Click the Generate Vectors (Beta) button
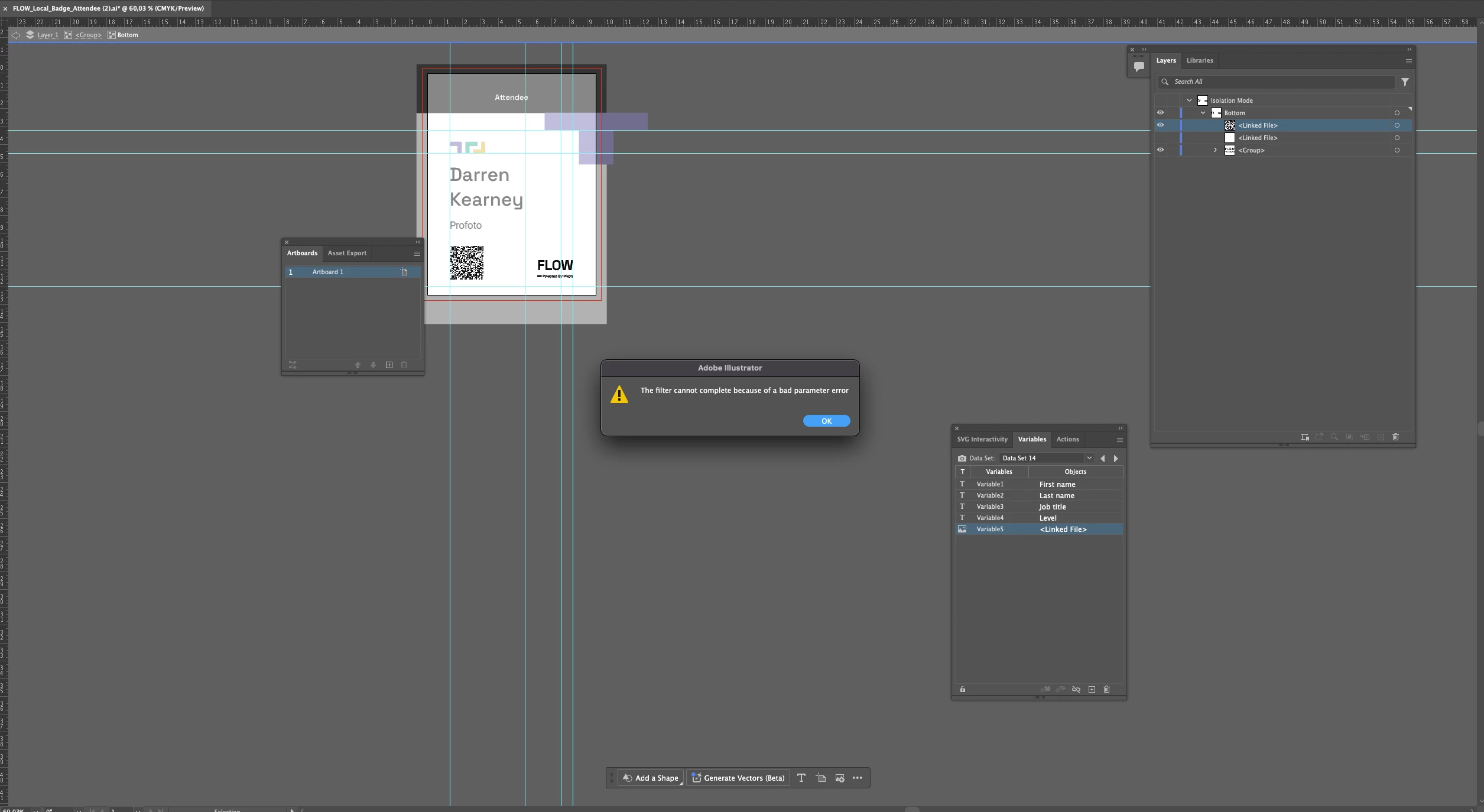Screen dimensions: 1484x812 [x=738, y=778]
